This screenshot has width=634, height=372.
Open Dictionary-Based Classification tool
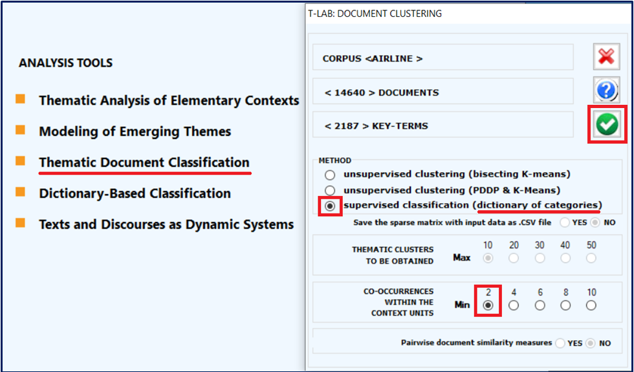click(x=135, y=193)
